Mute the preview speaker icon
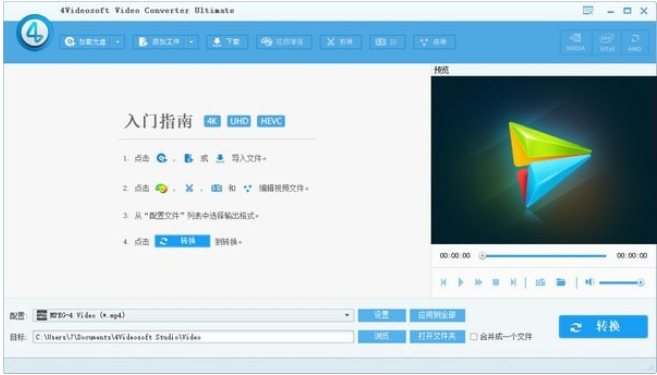Image resolution: width=657 pixels, height=375 pixels. coord(590,282)
